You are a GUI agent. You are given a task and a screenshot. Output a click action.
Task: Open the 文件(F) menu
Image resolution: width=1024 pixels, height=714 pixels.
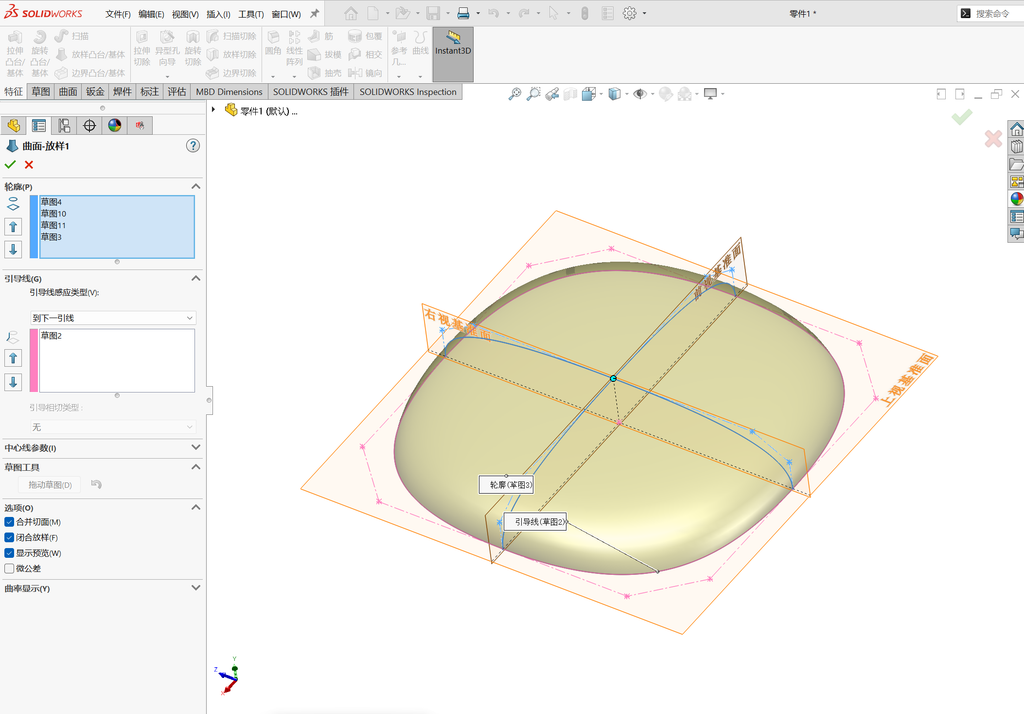[118, 14]
